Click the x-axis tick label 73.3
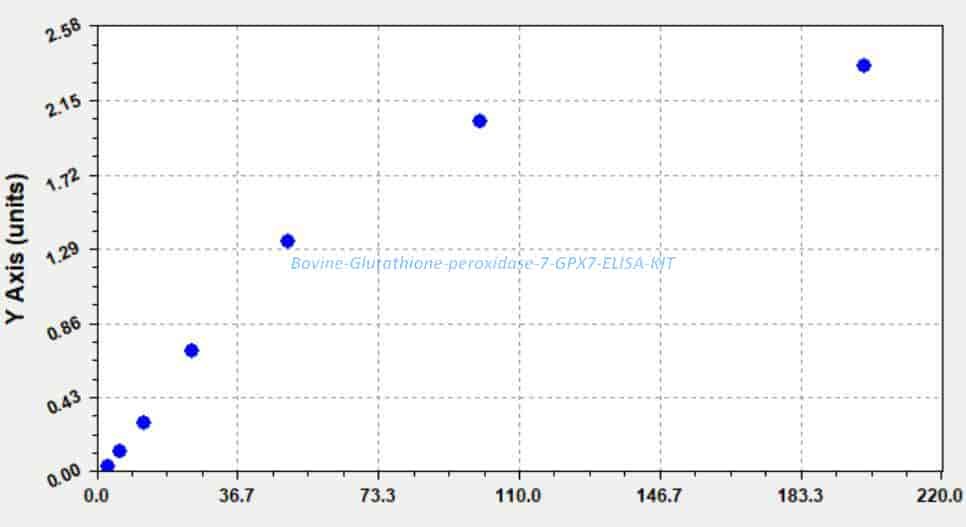 pyautogui.click(x=378, y=496)
